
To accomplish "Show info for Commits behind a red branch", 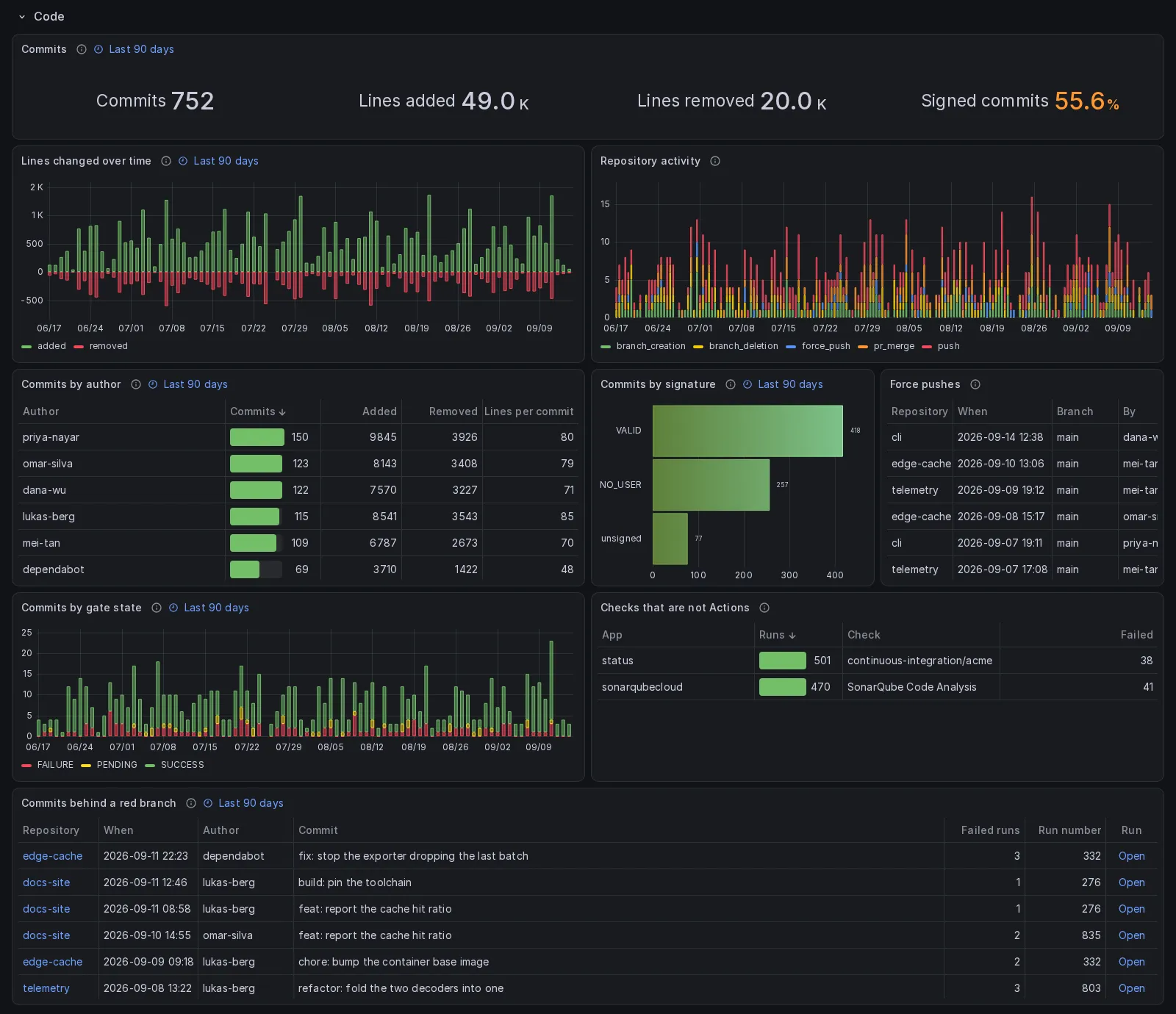I will [x=191, y=803].
